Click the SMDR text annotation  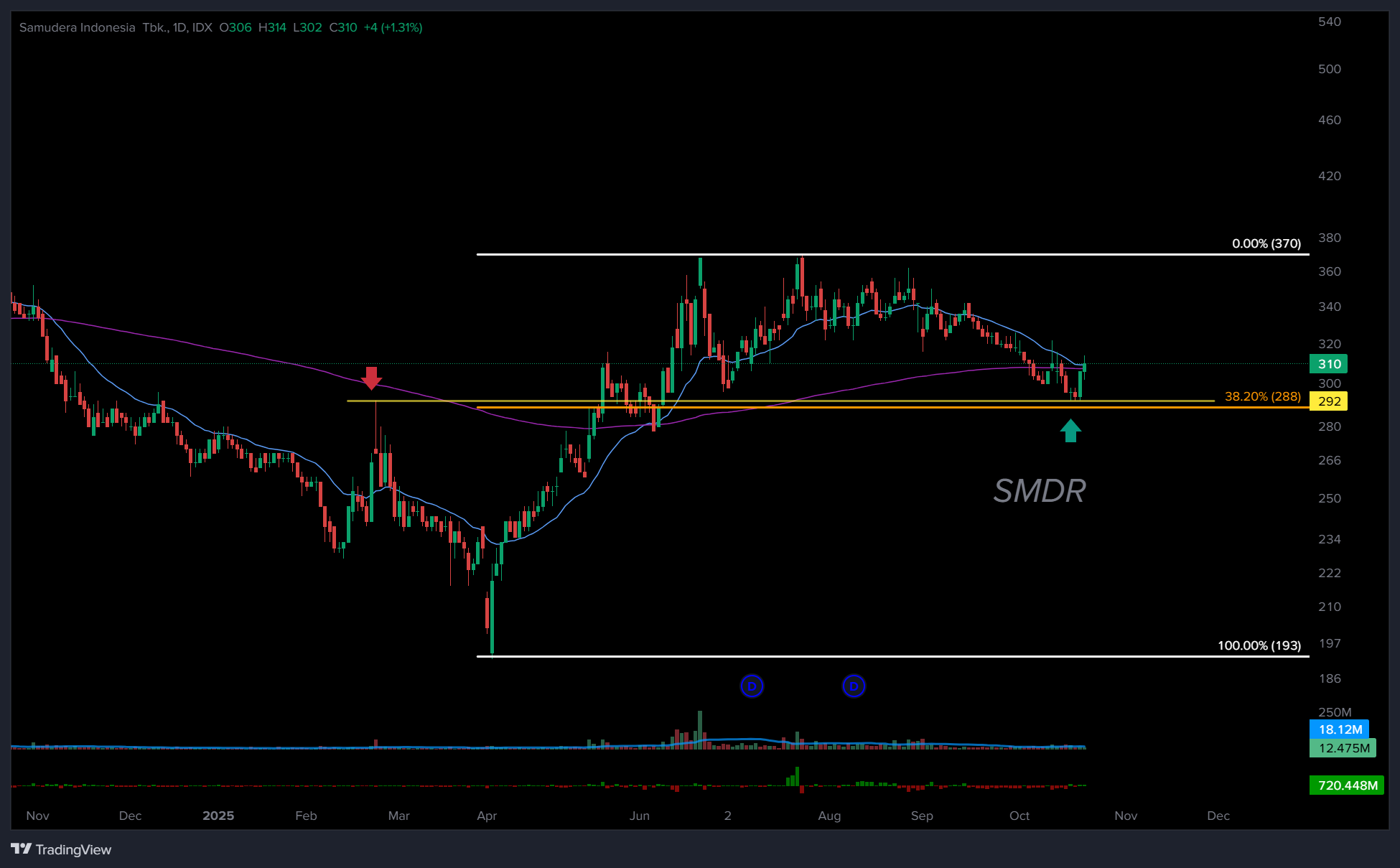click(1039, 491)
